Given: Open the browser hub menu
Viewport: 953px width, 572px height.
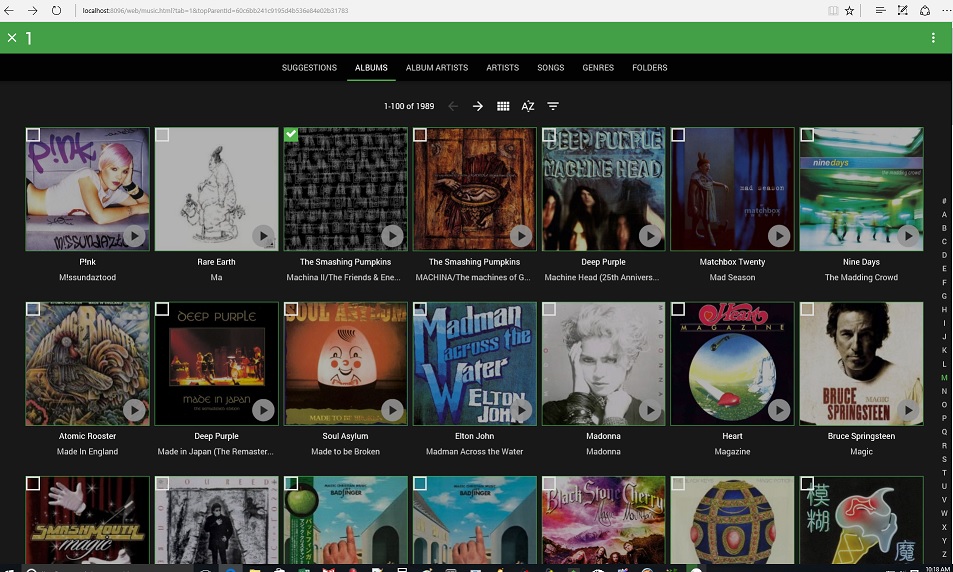Looking at the screenshot, I should (880, 10).
